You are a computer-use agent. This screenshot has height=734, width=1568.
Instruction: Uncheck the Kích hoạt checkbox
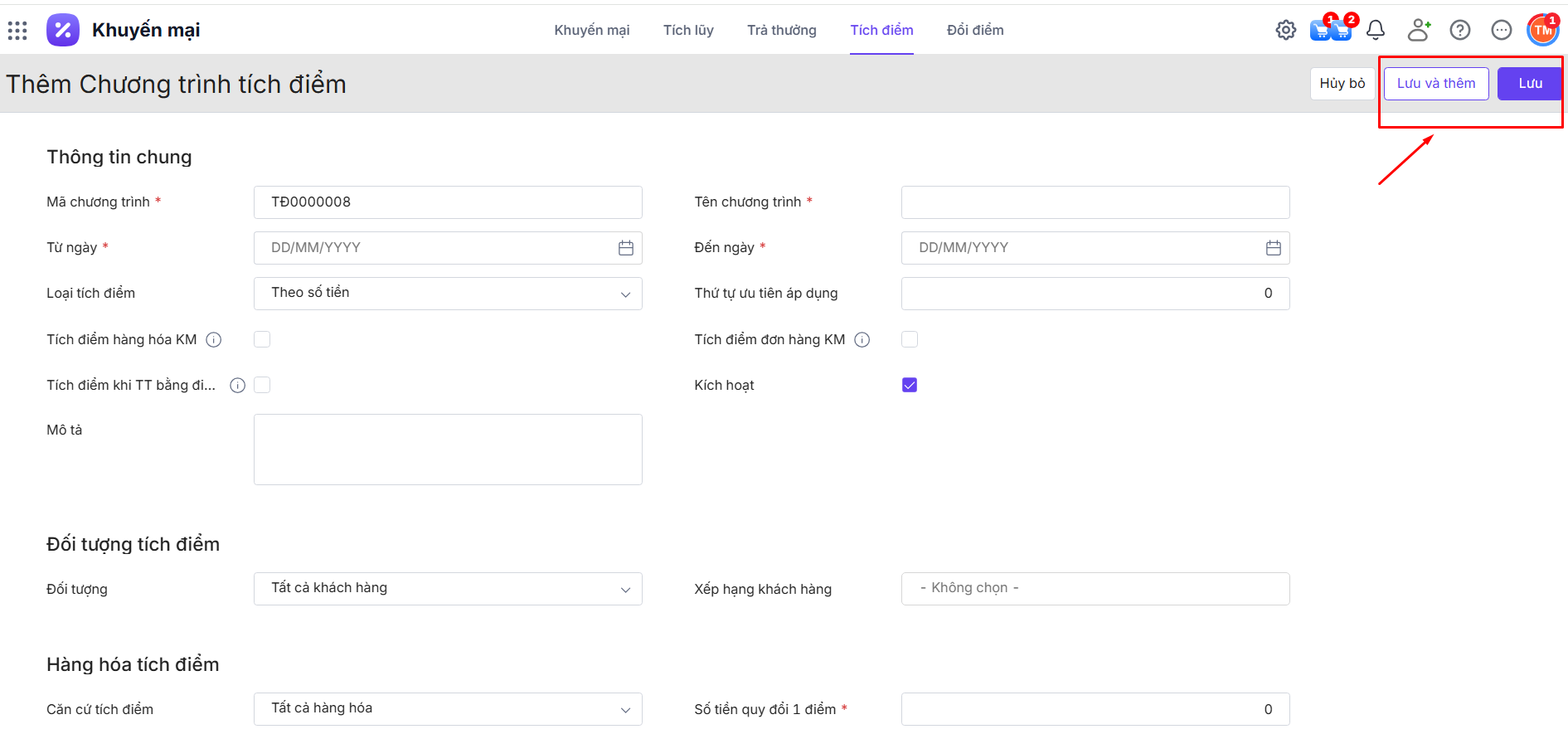(x=910, y=385)
